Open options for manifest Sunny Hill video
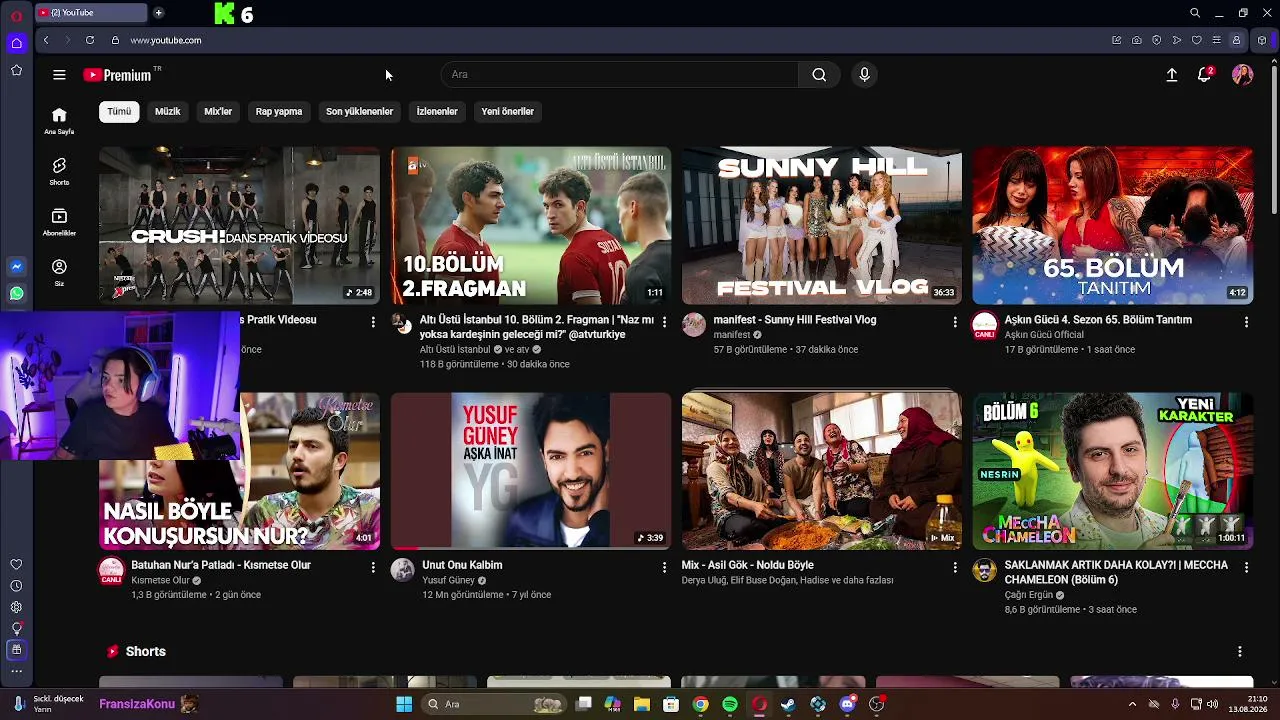1280x720 pixels. 955,322
